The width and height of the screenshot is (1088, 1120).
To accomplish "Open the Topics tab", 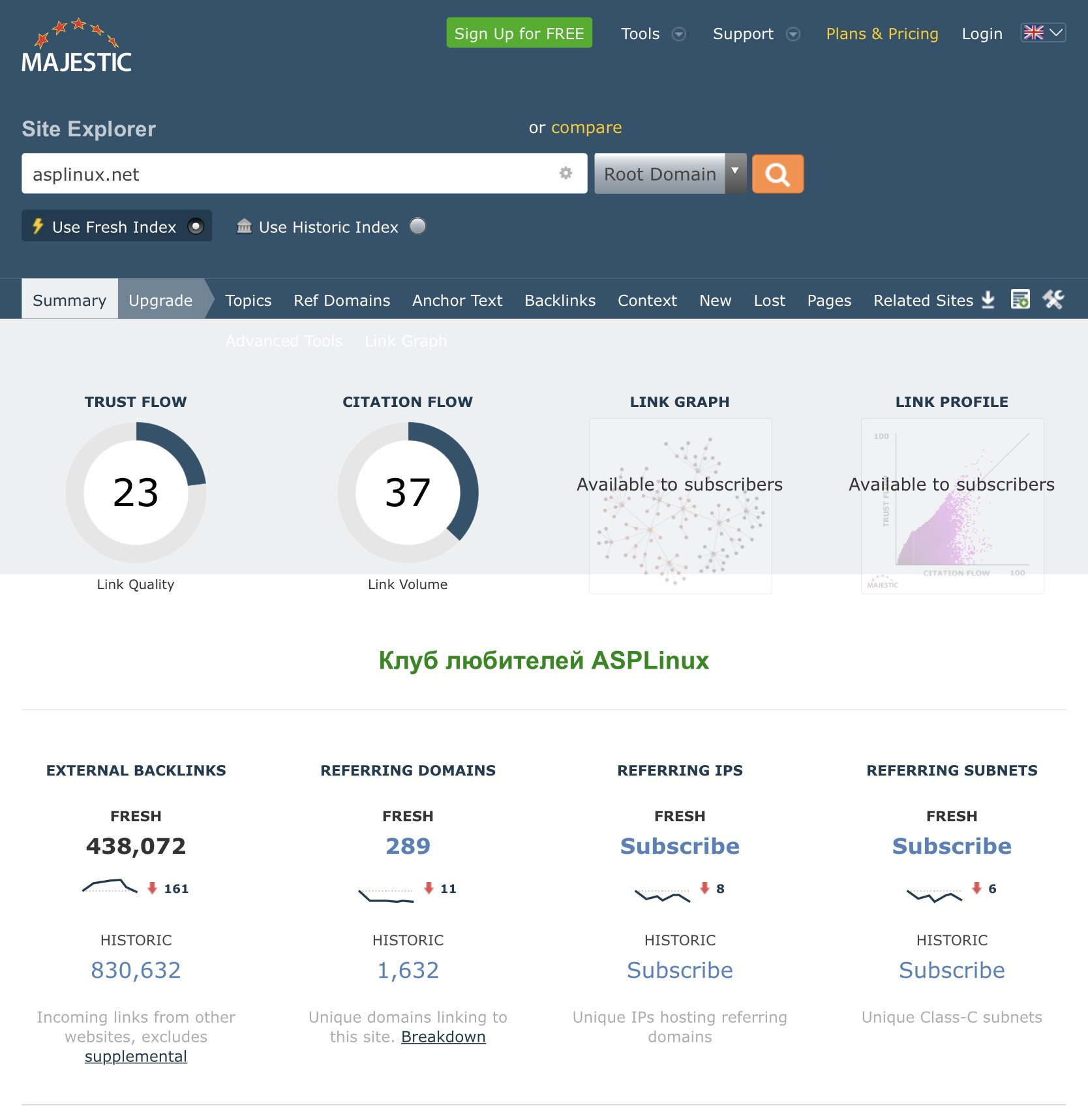I will [248, 300].
